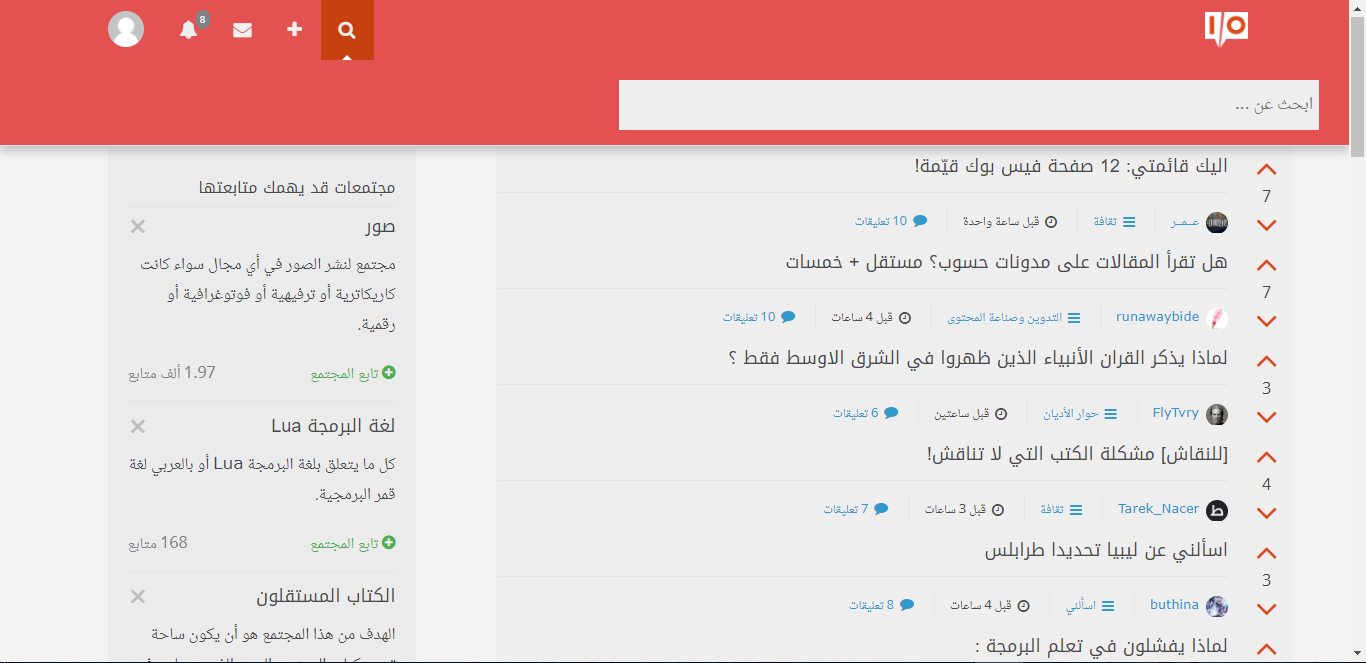Screen dimensions: 1366x663
Task: Open the 6 تعليقات comments link
Action: (x=866, y=413)
